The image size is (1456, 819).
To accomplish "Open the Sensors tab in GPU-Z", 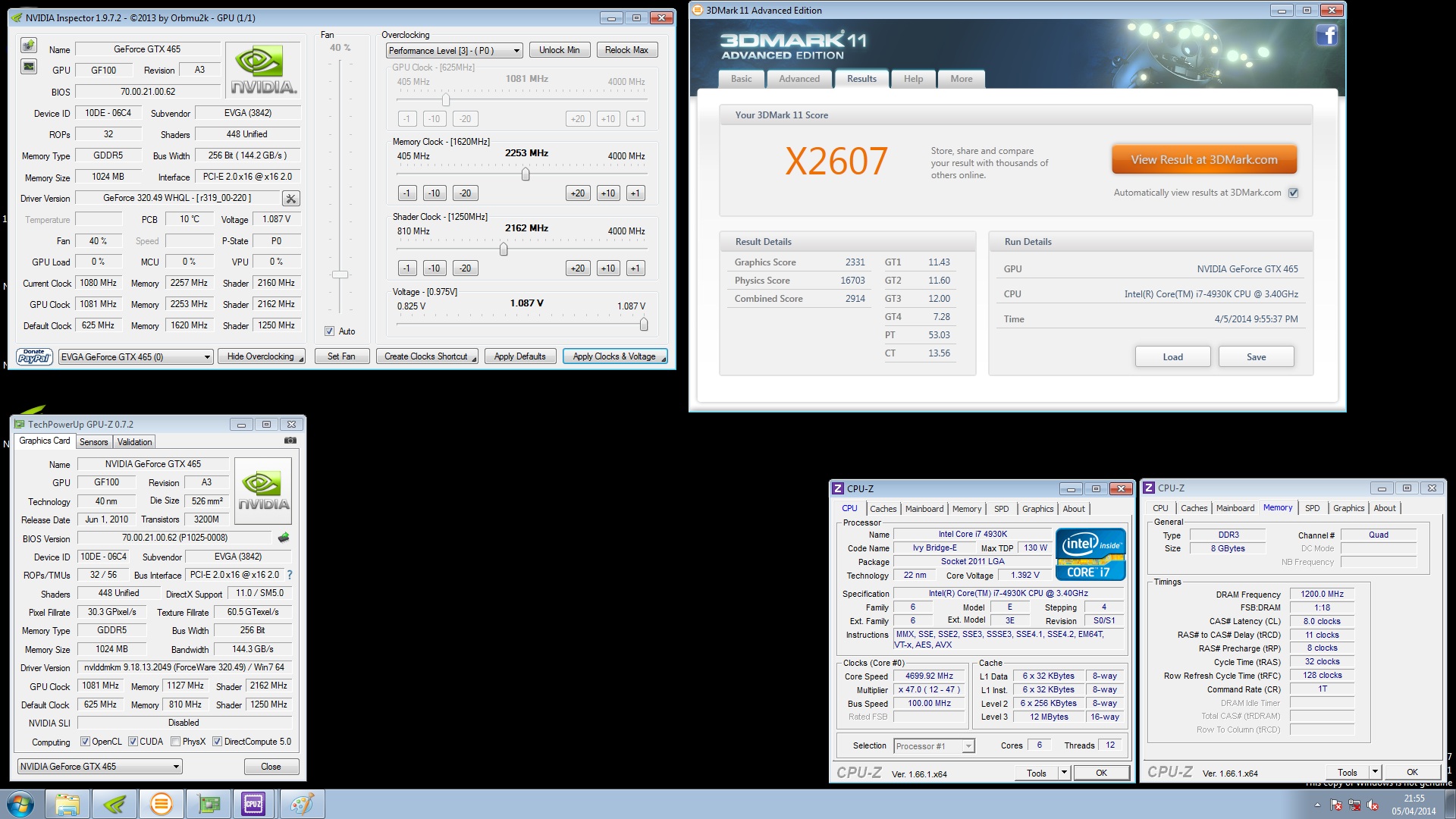I will coord(94,442).
